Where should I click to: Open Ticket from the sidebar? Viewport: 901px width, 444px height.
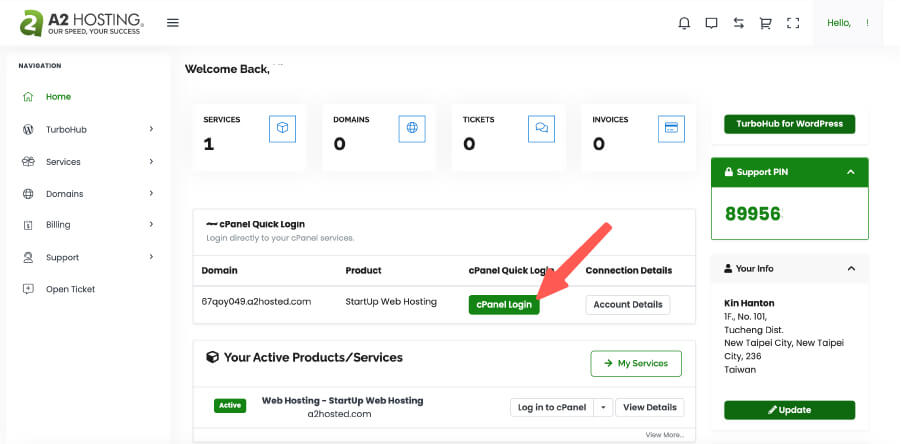tap(70, 289)
